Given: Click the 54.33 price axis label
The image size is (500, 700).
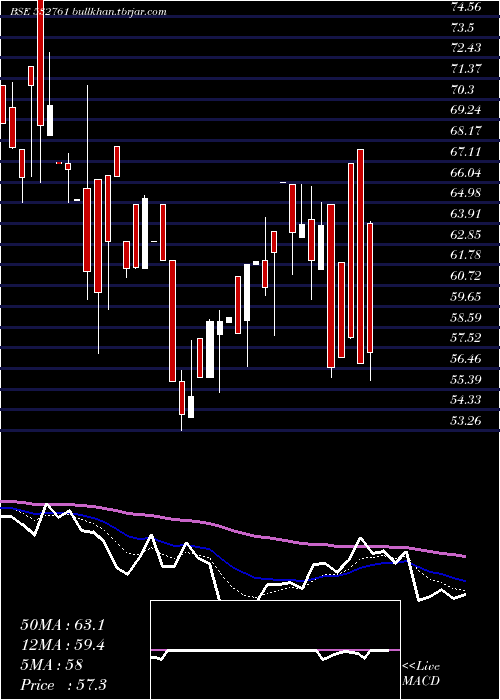Looking at the screenshot, I should coord(466,399).
